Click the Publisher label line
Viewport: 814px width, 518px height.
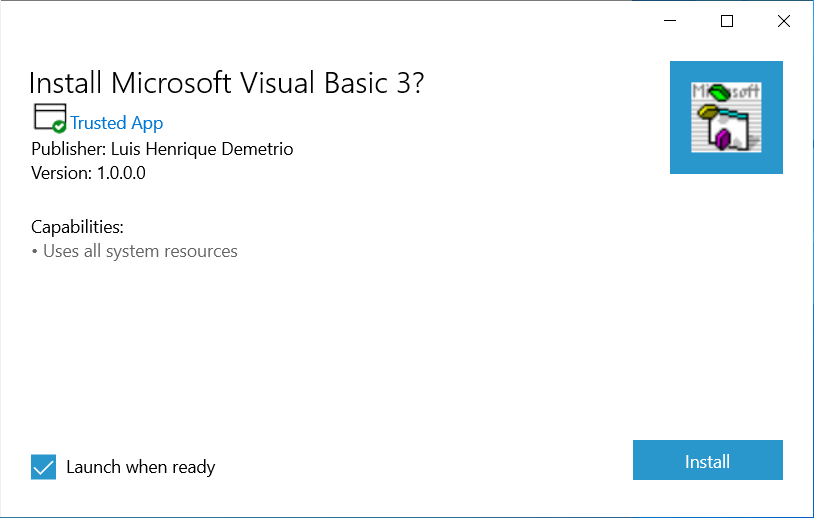(66, 149)
